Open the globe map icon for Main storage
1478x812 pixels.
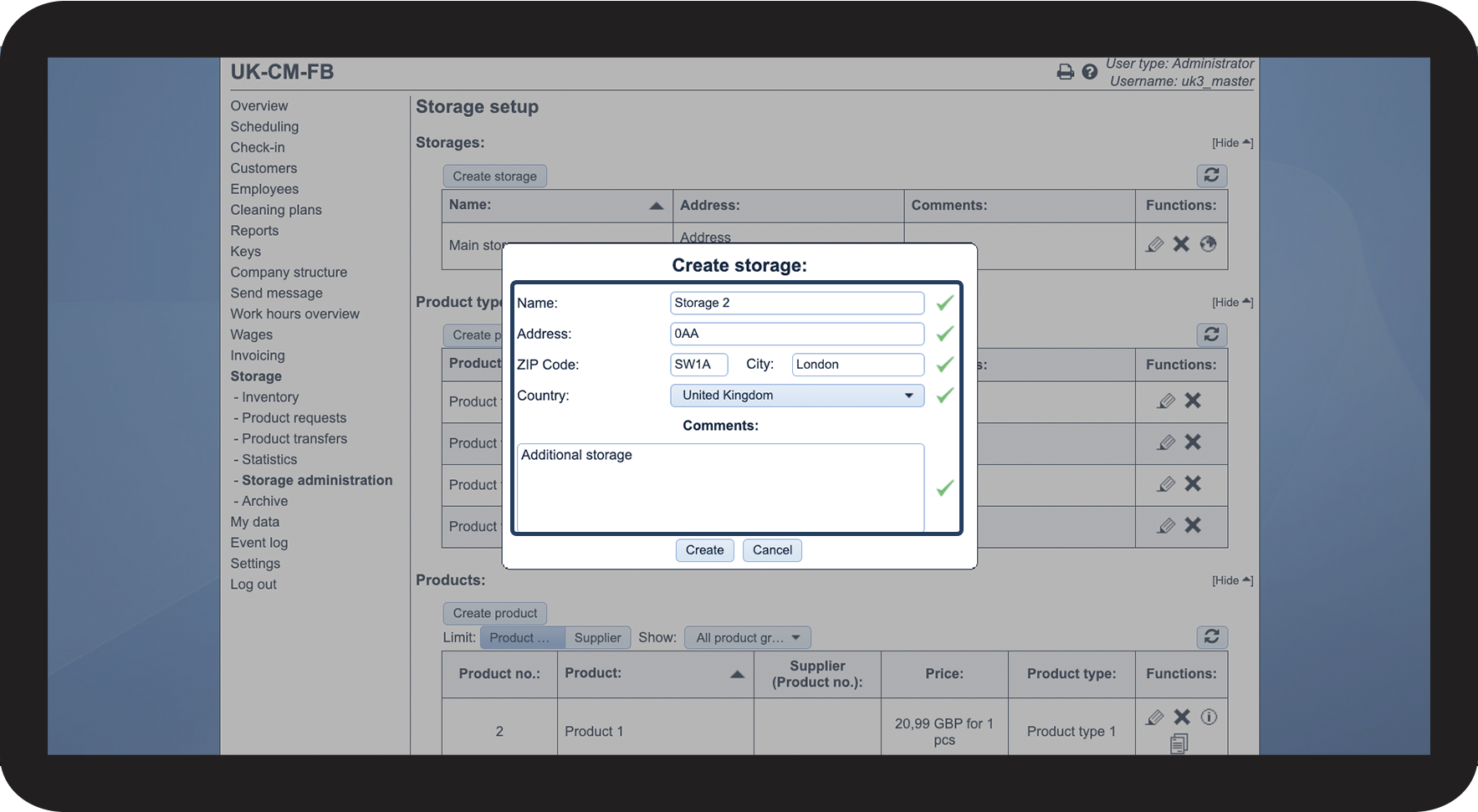(1208, 244)
